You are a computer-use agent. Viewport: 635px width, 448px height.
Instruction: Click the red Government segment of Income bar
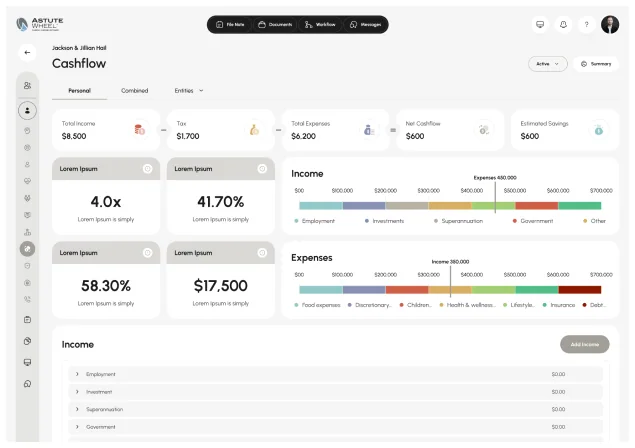click(x=537, y=206)
